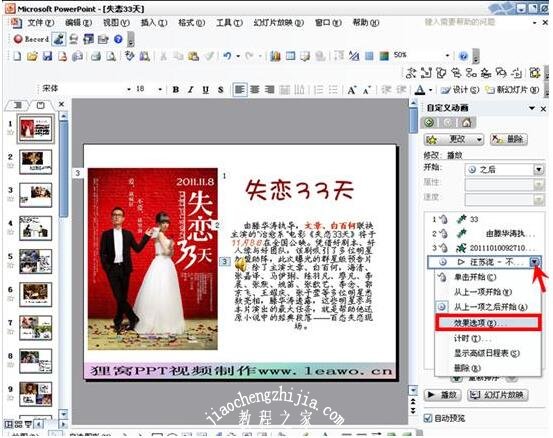Toggle Italic formatting
This screenshot has height=438, width=553.
(x=190, y=90)
